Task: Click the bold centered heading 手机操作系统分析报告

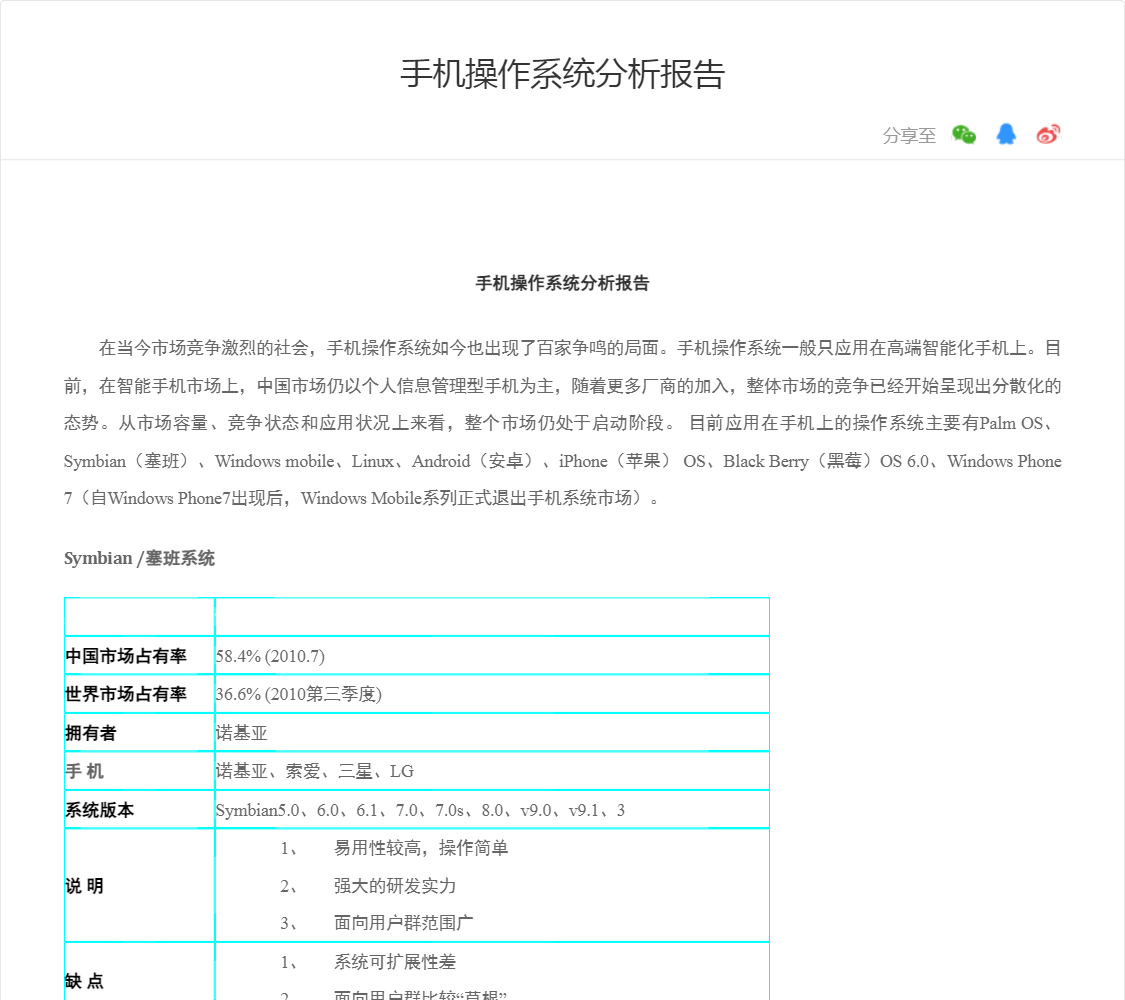Action: coord(562,283)
